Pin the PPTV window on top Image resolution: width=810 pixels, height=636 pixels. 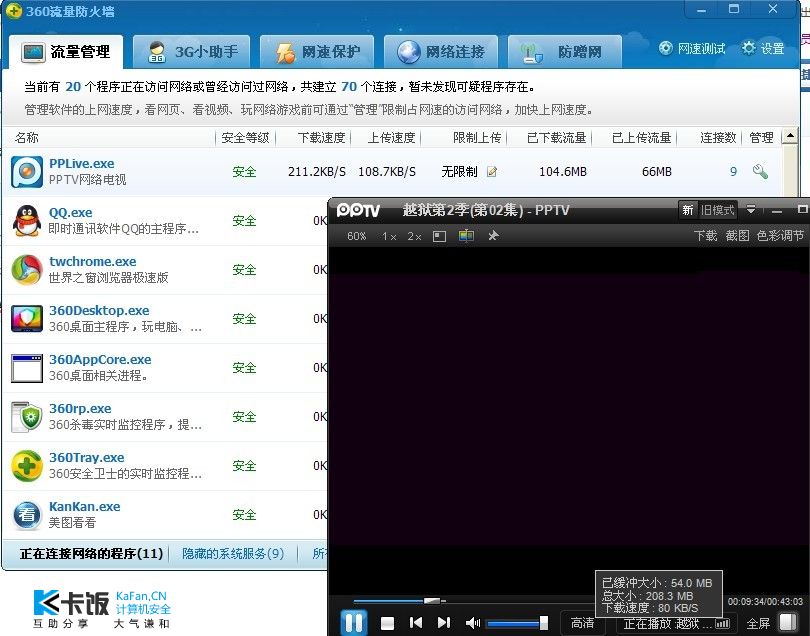[x=493, y=236]
